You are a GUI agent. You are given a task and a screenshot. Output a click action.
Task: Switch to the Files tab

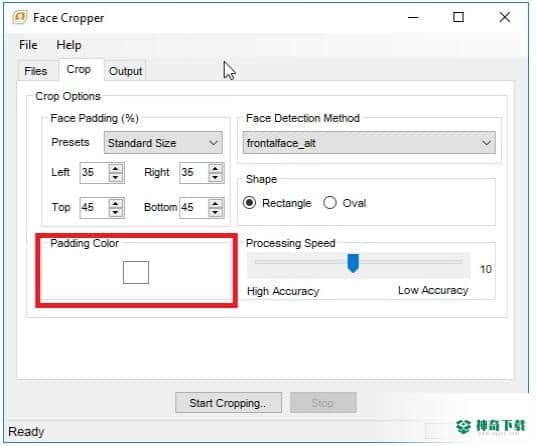tap(36, 71)
